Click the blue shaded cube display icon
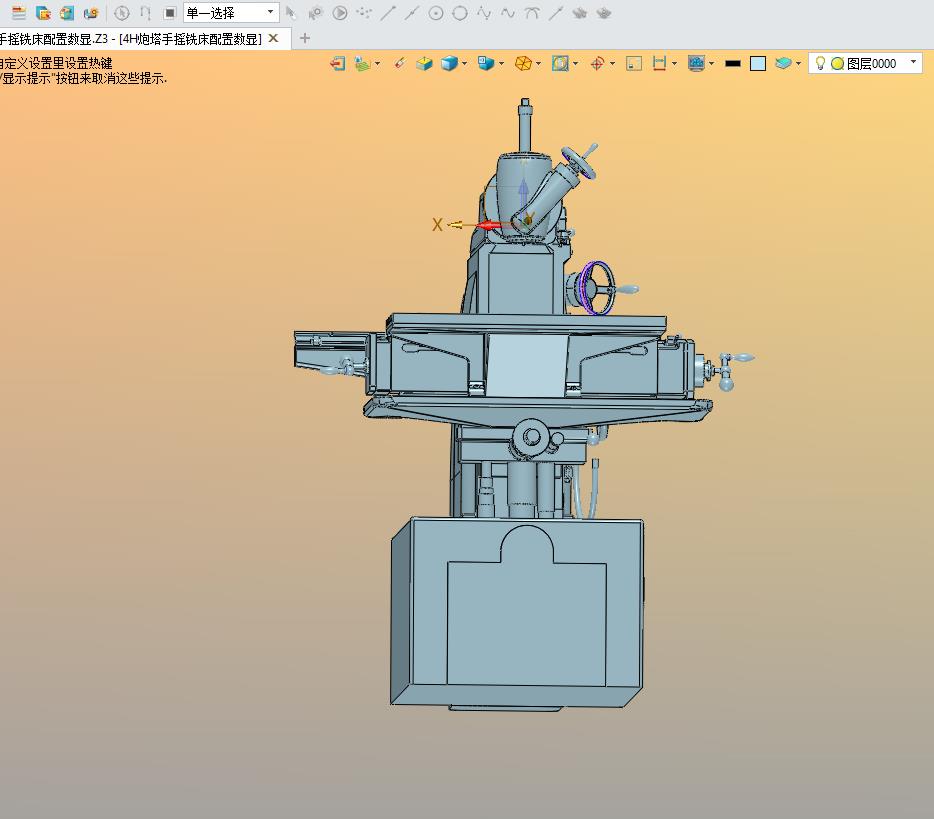Viewport: 934px width, 819px height. [x=449, y=63]
